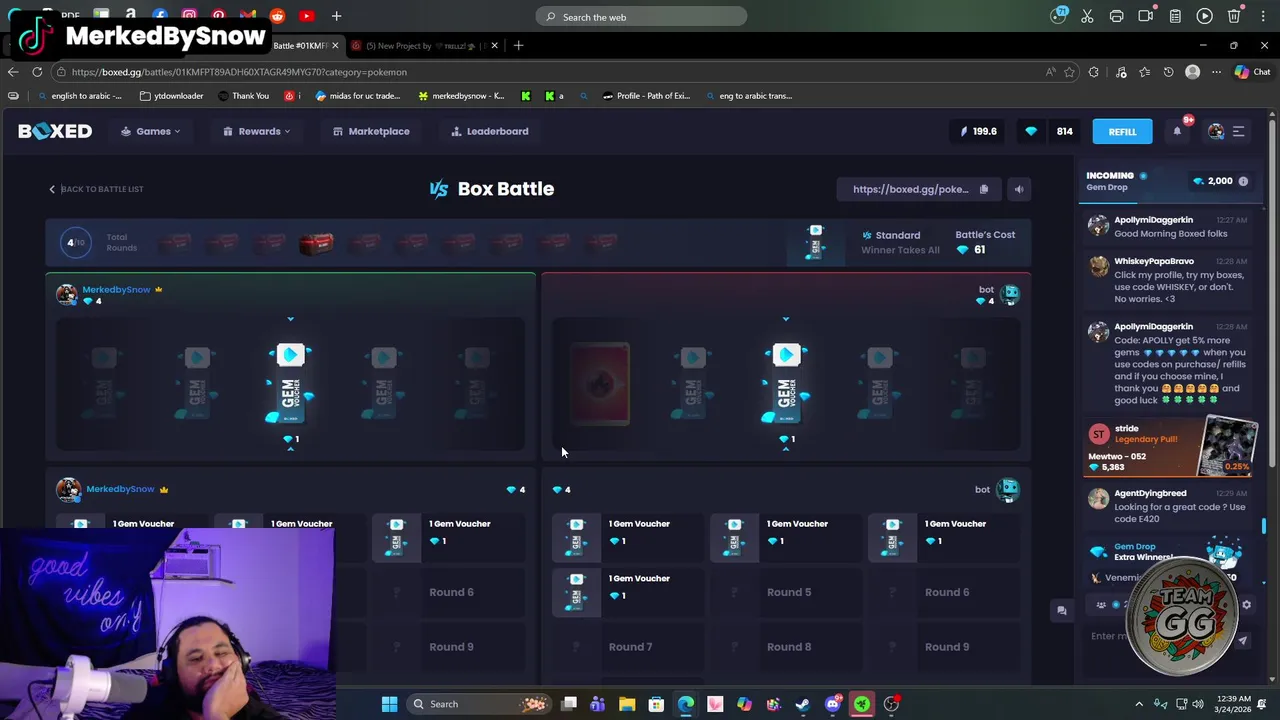
Task: View stride's Legendary Pull Mewtwo card
Action: (1227, 446)
